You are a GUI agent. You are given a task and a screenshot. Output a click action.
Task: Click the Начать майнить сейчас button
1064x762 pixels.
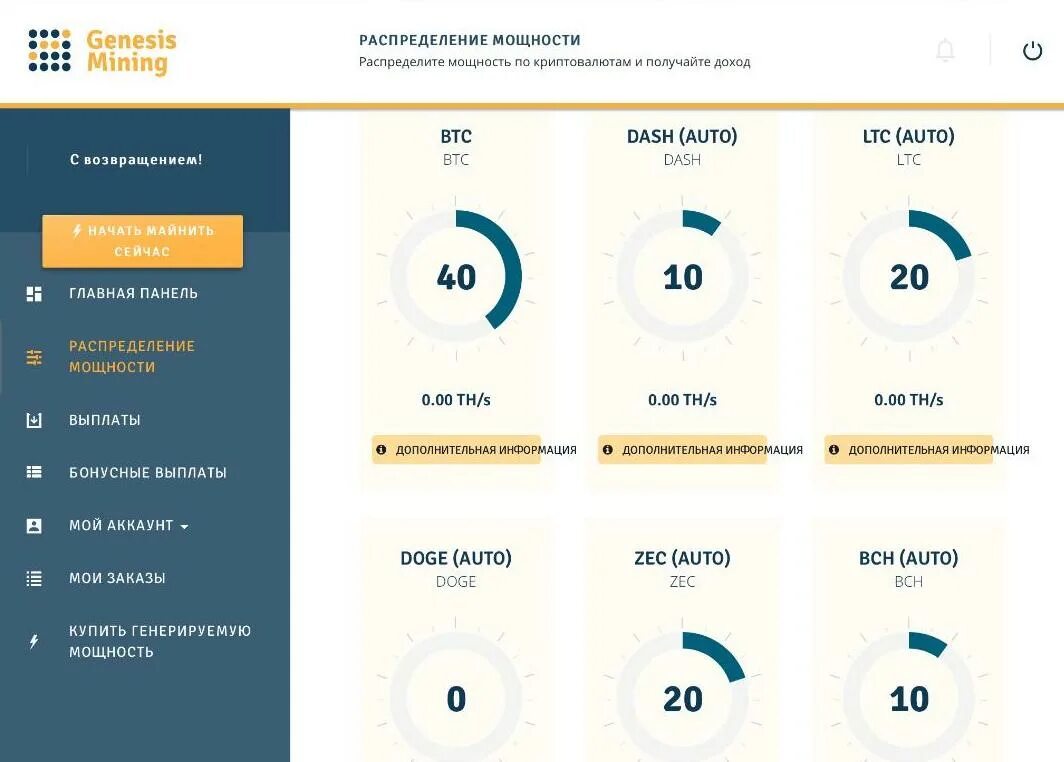point(142,241)
